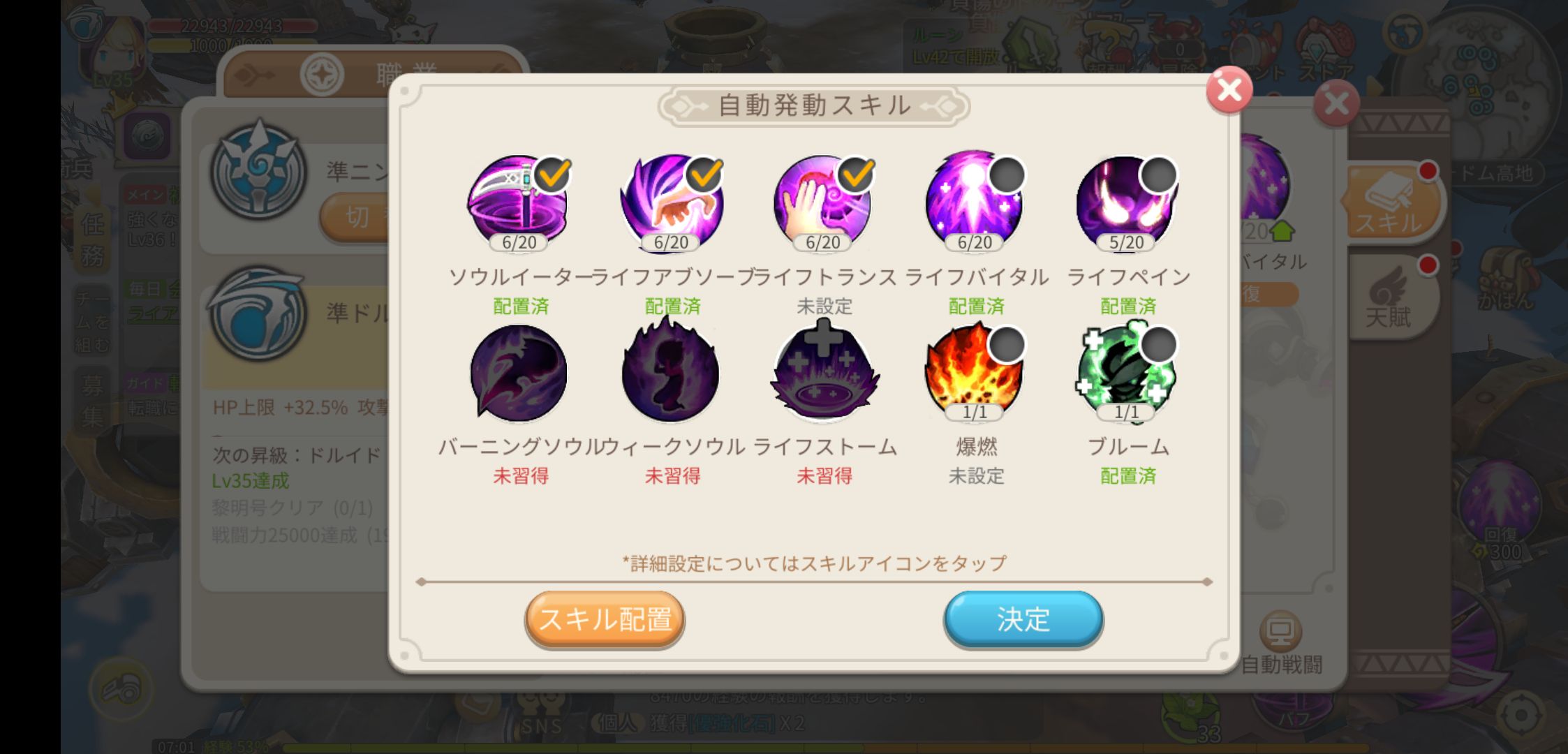Select the ライフトランス hand skill icon
The width and height of the screenshot is (1568, 754).
[822, 204]
